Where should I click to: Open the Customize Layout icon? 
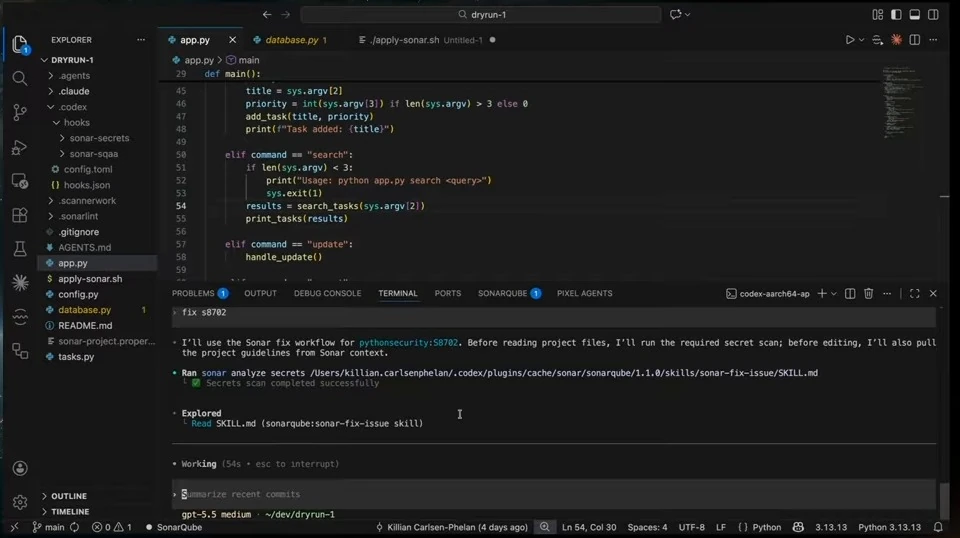point(877,14)
